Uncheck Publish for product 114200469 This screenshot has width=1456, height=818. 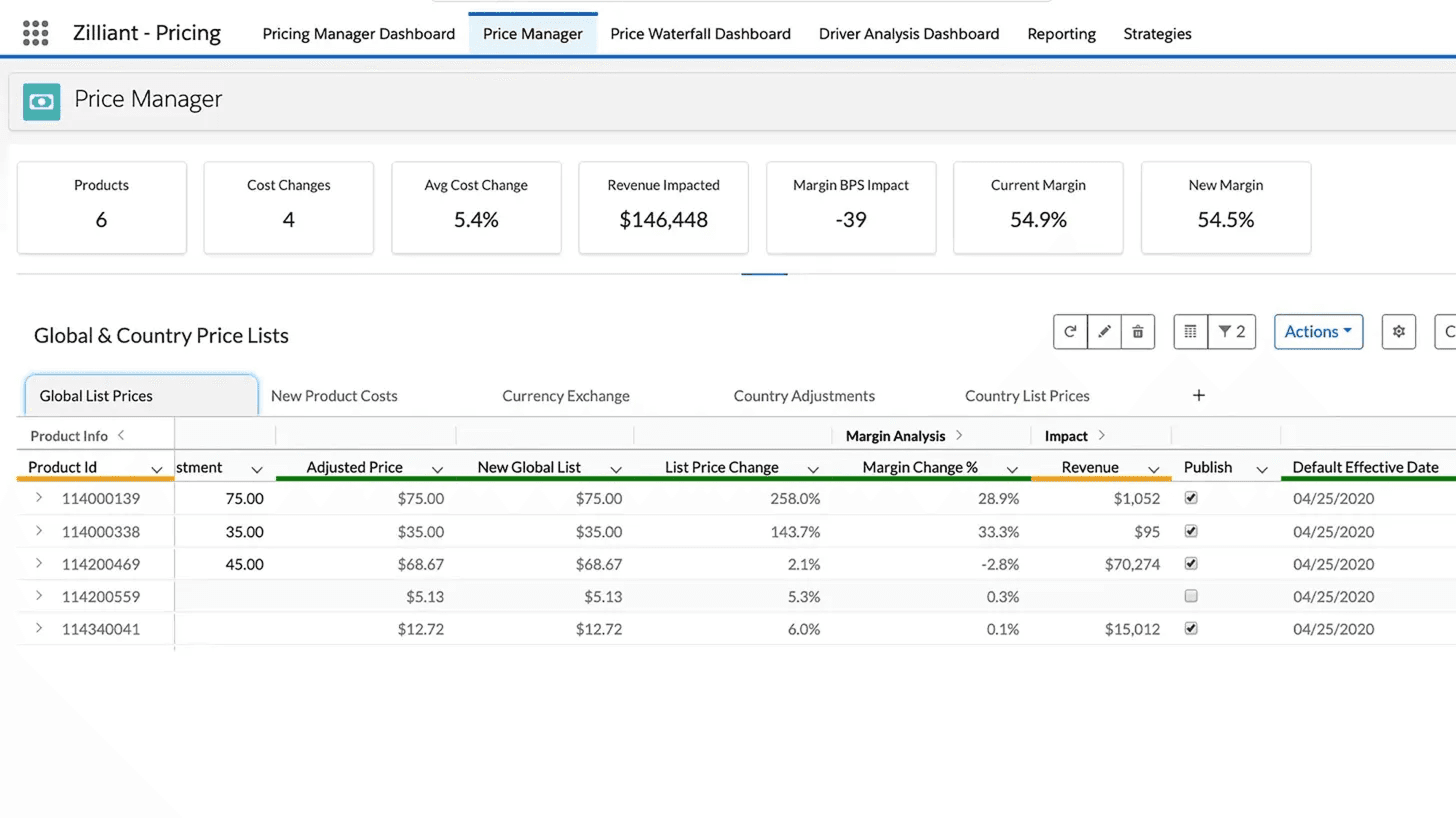point(1191,563)
